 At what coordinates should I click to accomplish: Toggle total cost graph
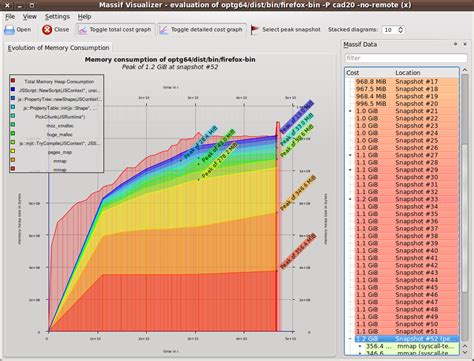pos(115,30)
